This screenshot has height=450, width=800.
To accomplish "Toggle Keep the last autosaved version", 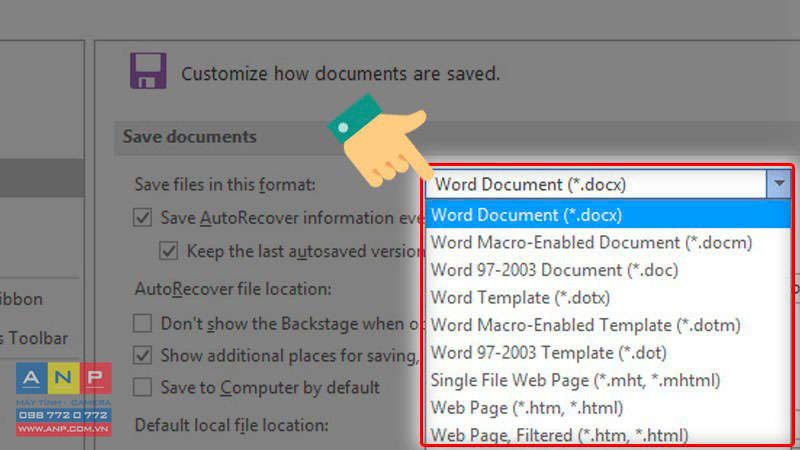I will [168, 251].
